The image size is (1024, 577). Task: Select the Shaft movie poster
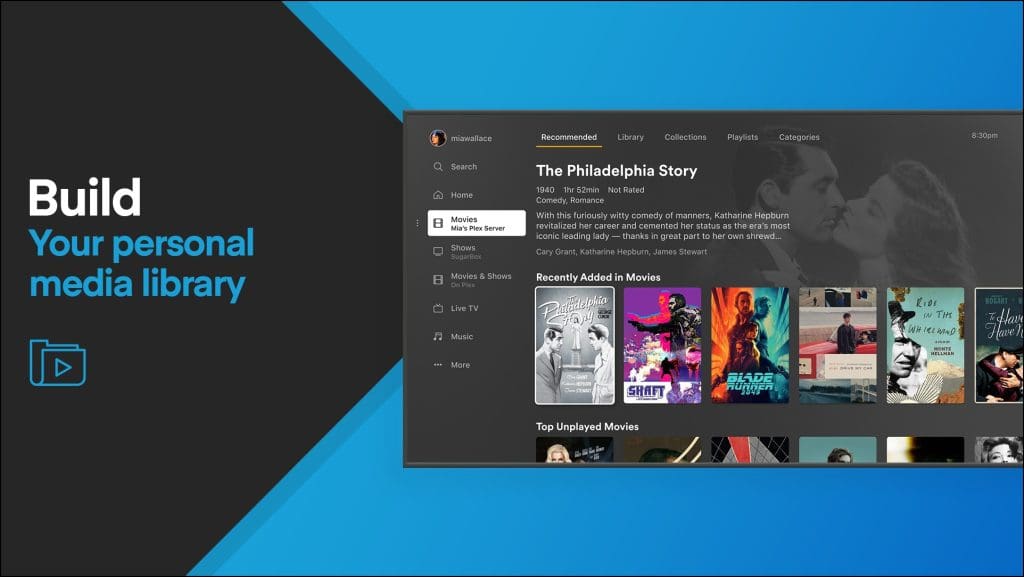(x=662, y=345)
